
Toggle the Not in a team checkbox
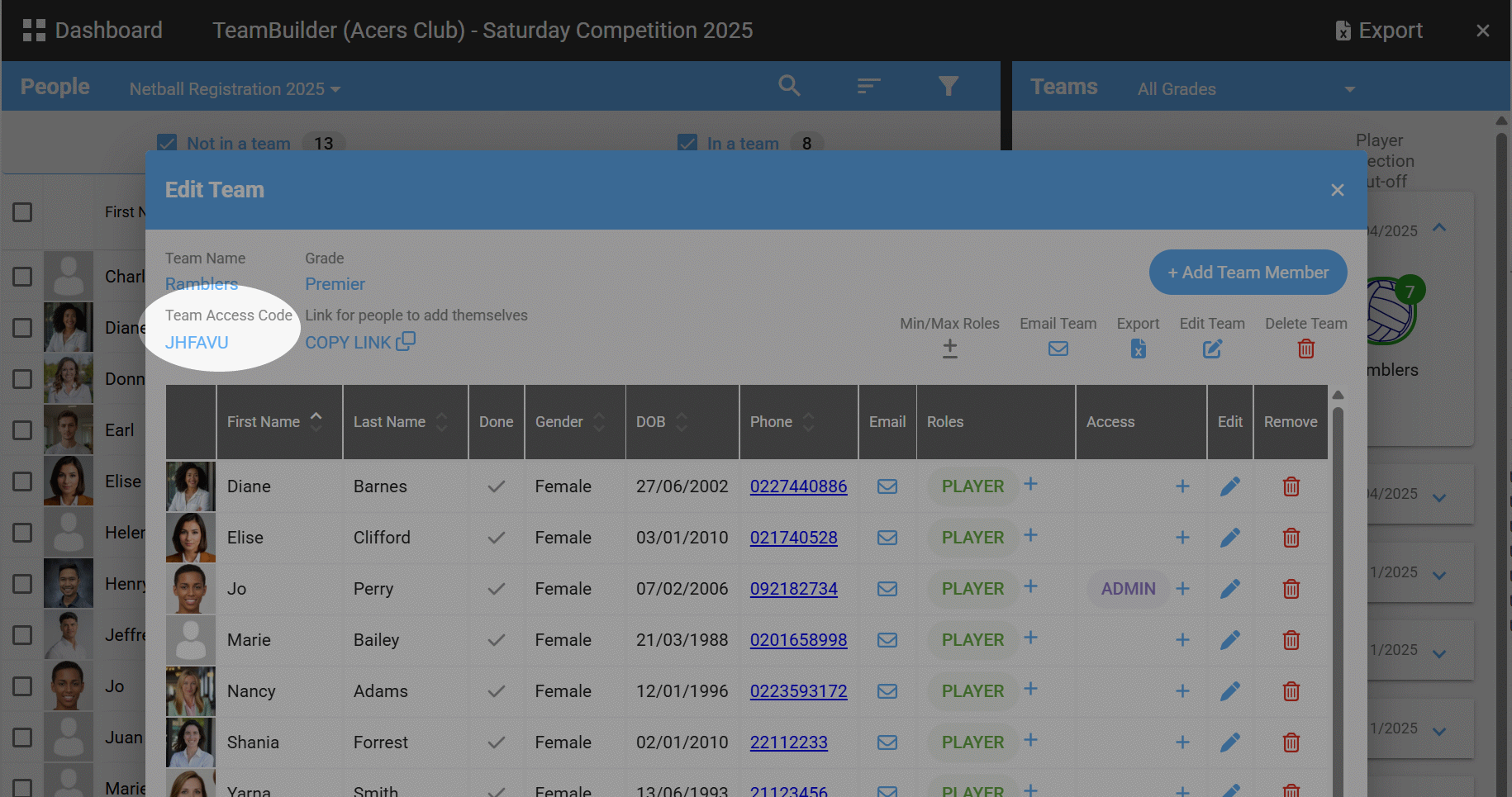[168, 144]
